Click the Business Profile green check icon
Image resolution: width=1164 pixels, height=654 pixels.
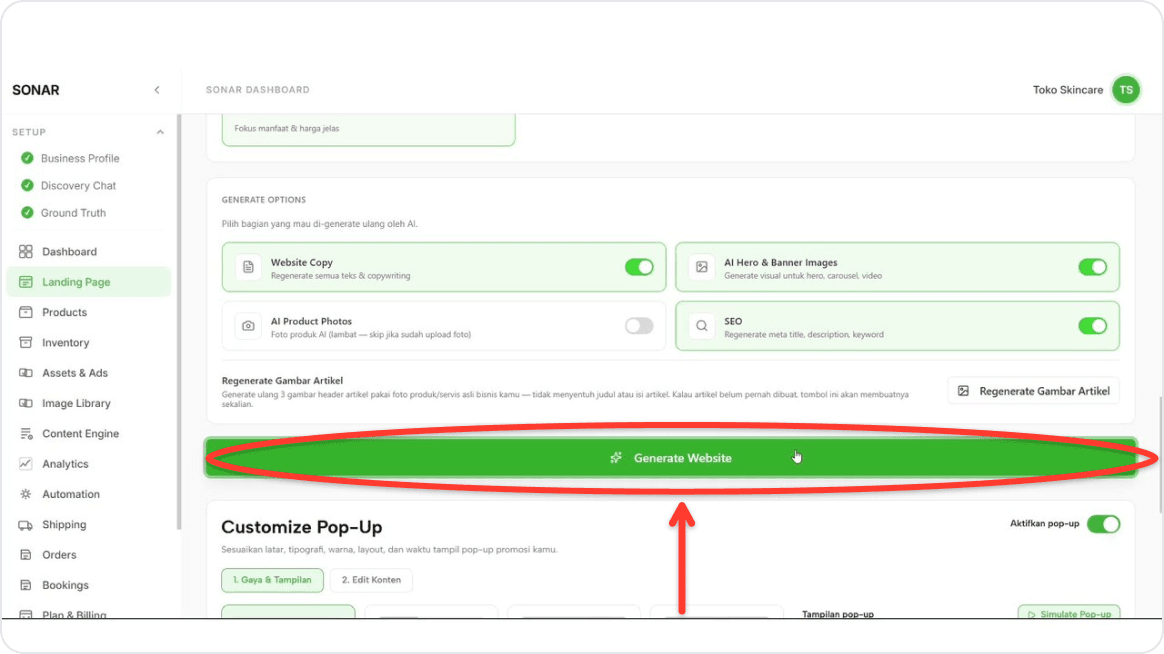pos(27,158)
